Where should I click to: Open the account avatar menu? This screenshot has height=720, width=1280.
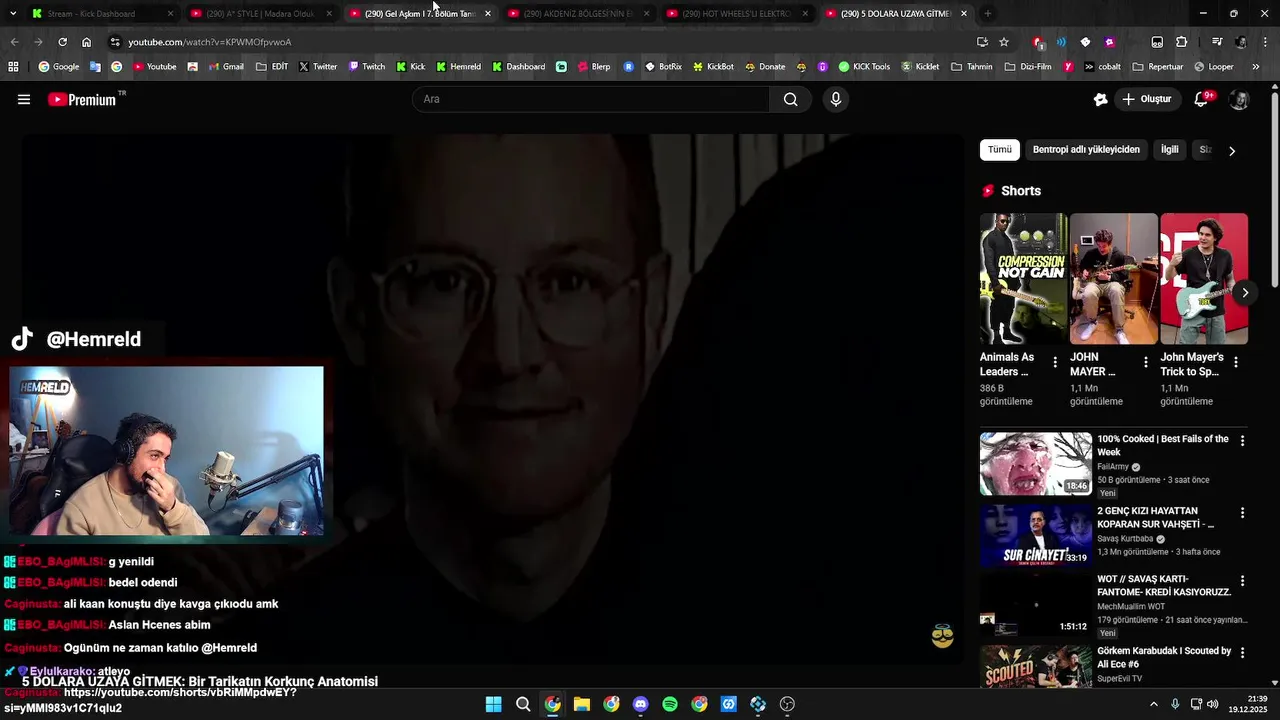pyautogui.click(x=1239, y=99)
